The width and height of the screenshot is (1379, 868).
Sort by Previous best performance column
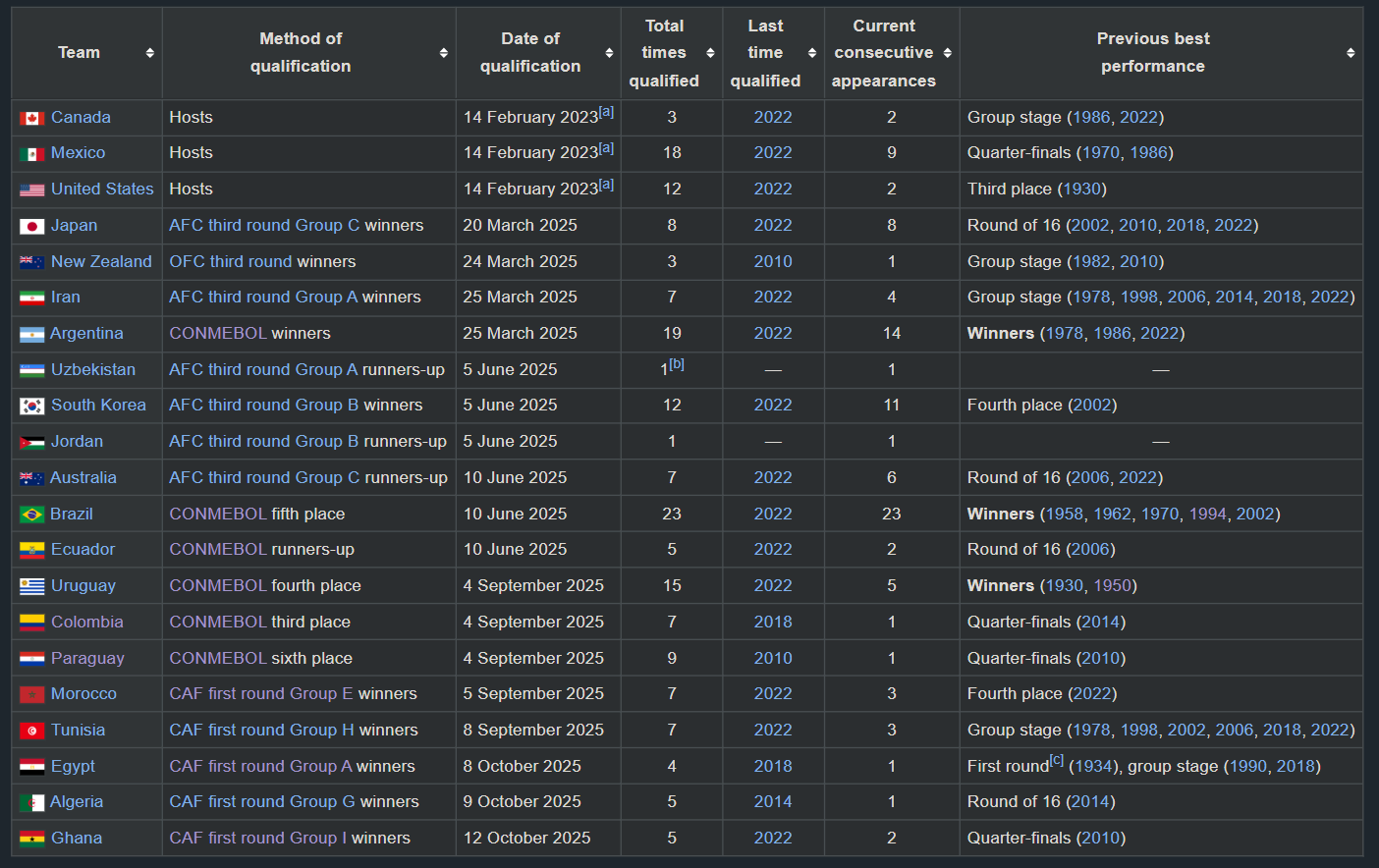coord(1351,53)
